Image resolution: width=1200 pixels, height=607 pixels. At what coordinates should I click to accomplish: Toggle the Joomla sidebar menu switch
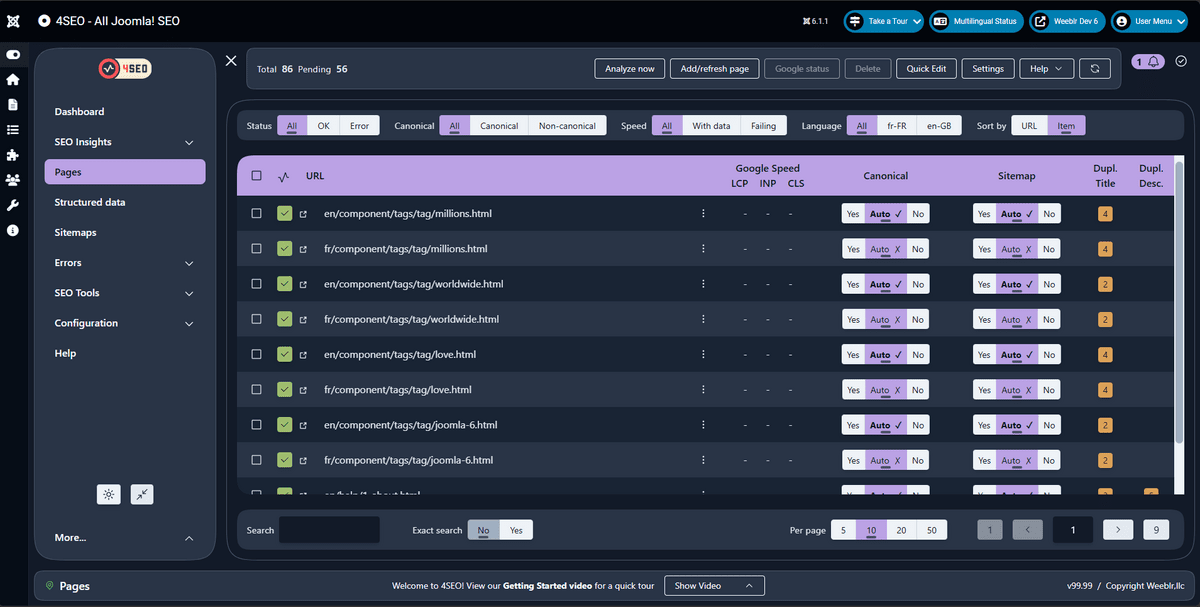point(12,54)
